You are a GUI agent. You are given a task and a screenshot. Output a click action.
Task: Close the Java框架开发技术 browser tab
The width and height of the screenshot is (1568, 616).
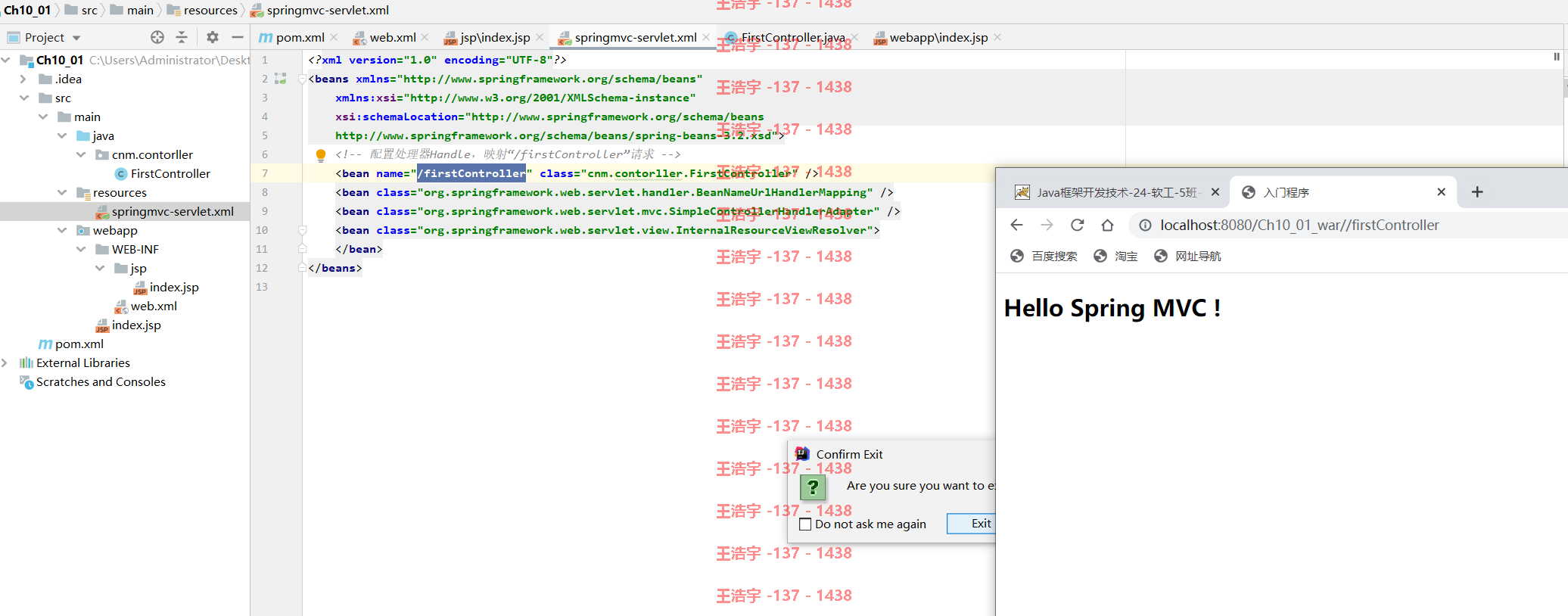[1215, 192]
